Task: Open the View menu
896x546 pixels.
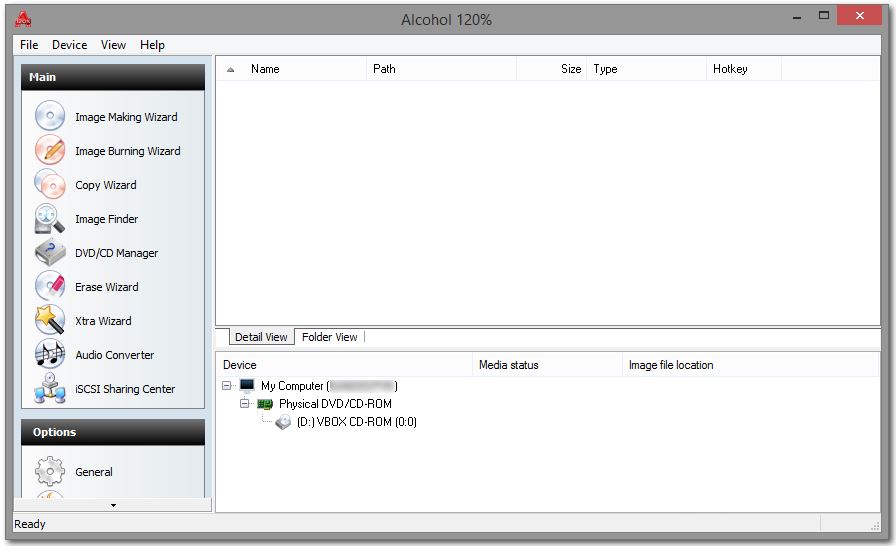Action: pyautogui.click(x=113, y=45)
